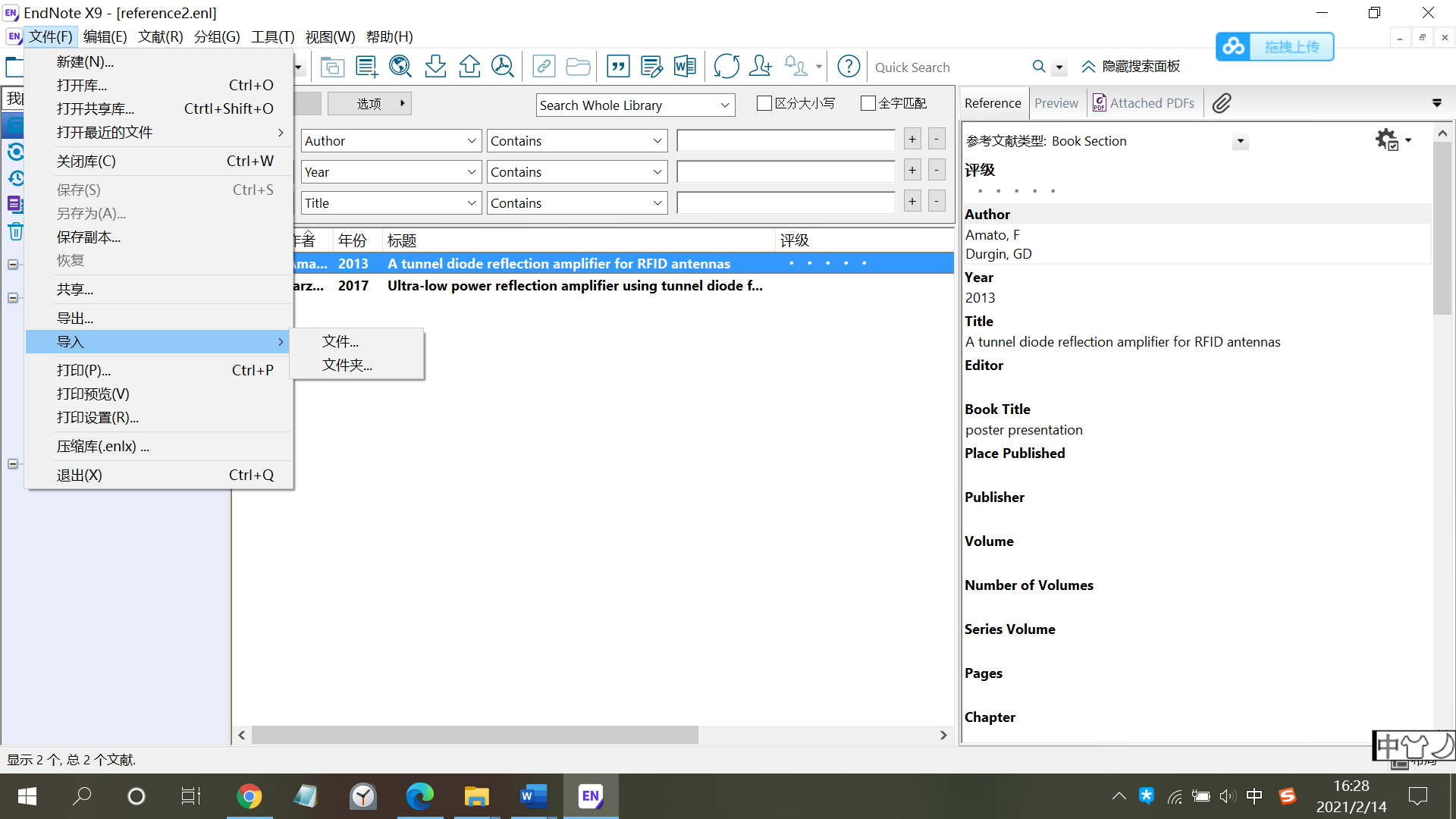Click the horizontal scrollbar of reference list

point(475,735)
